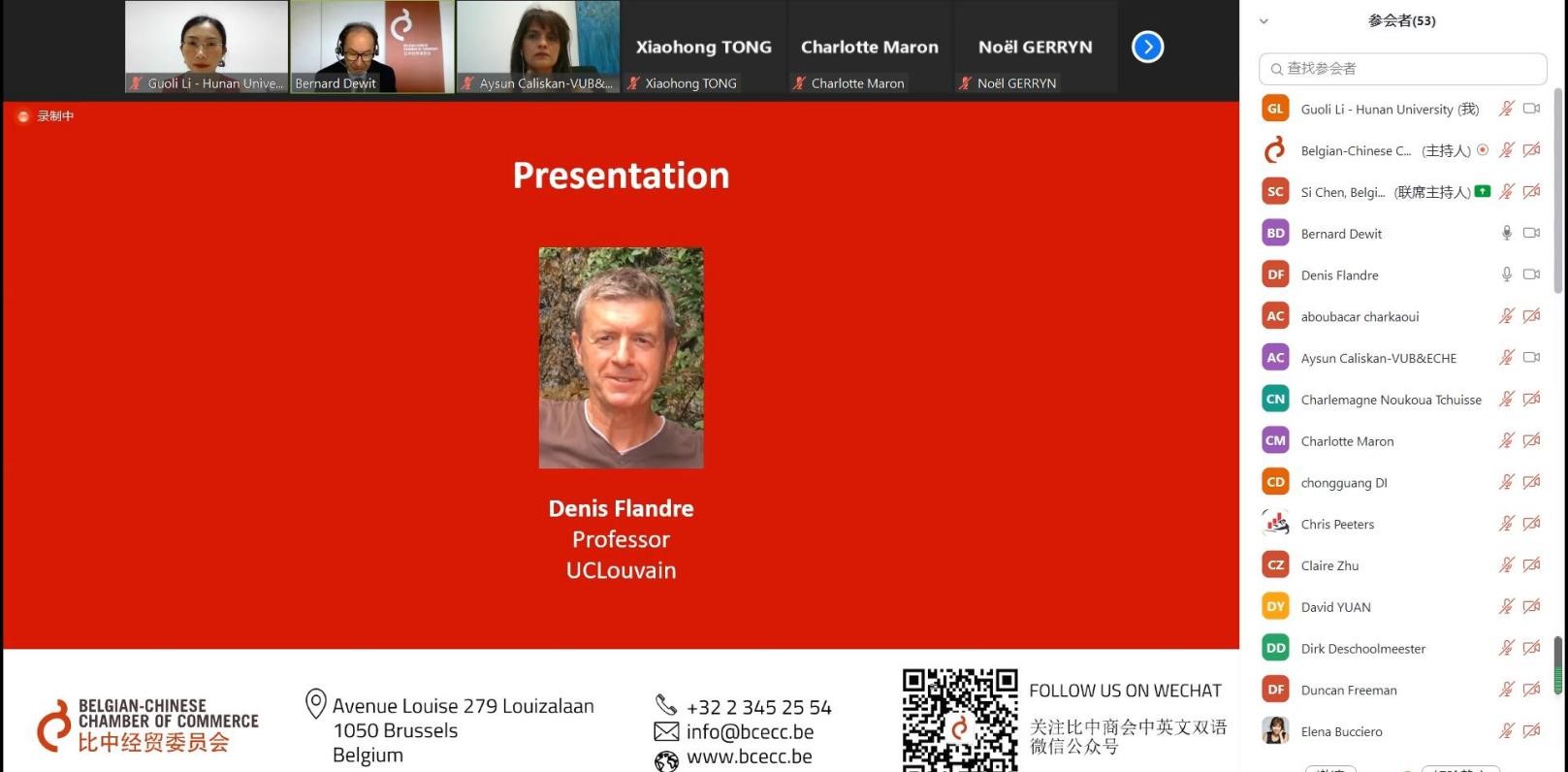Click the disabled camera icon for aboubacar charkaoui
The height and width of the screenshot is (772, 1568).
pos(1531,316)
